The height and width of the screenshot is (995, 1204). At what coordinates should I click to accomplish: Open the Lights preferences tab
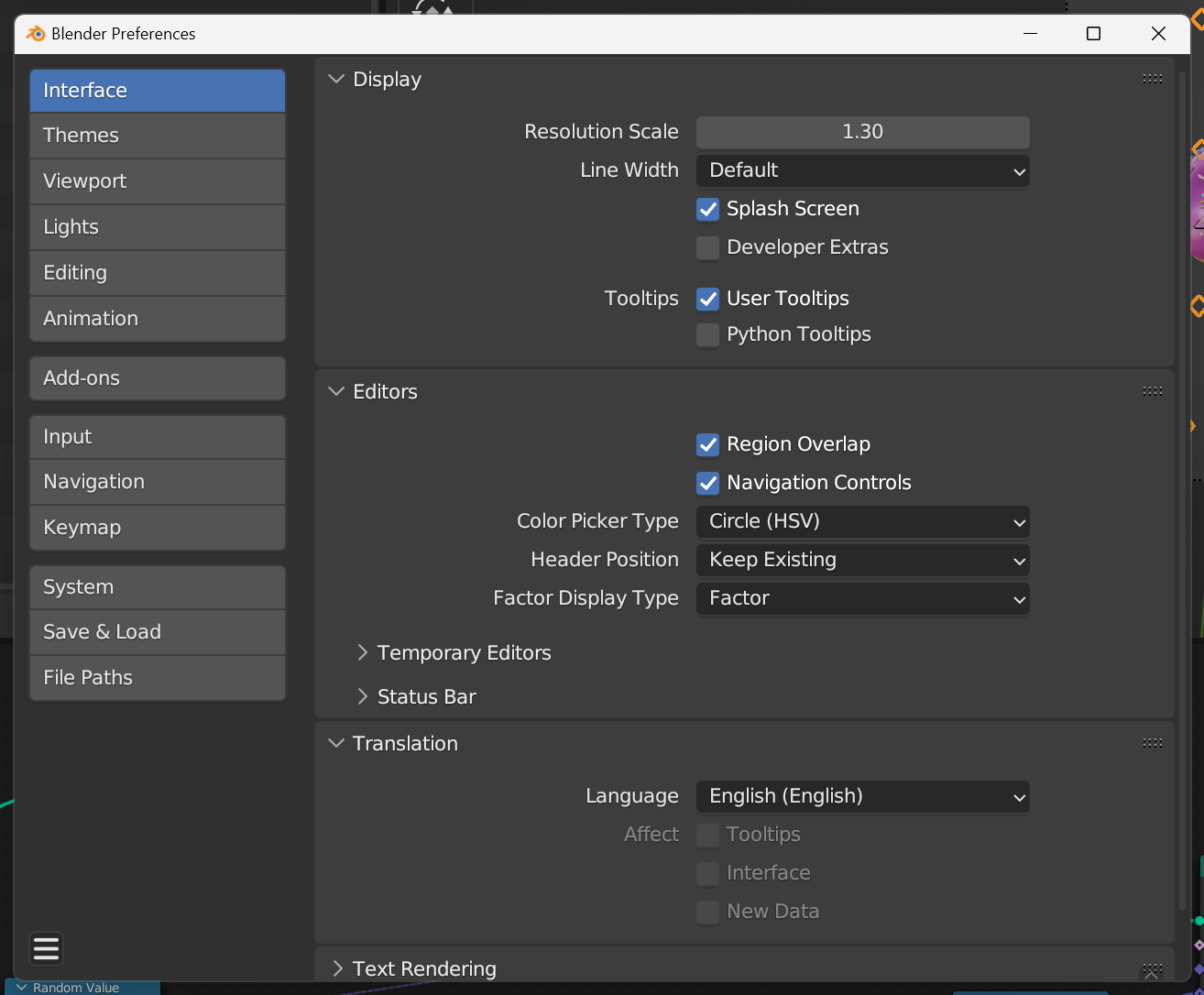click(158, 227)
